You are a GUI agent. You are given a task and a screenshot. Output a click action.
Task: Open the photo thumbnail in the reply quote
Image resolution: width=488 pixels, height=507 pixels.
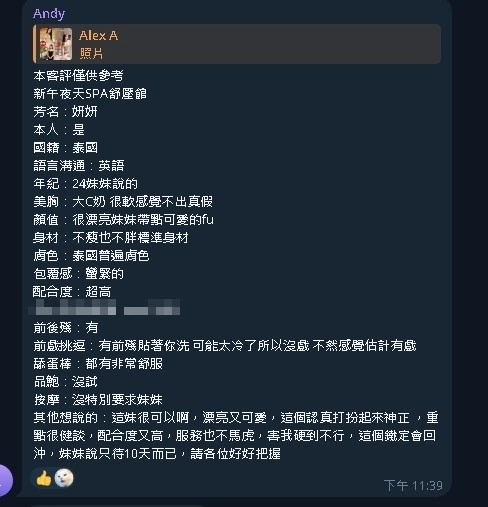(x=56, y=44)
